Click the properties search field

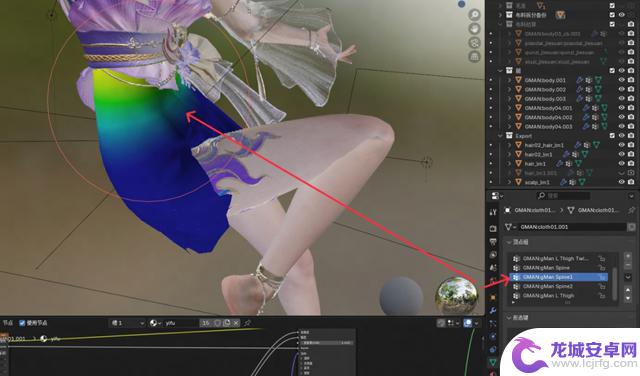click(563, 196)
